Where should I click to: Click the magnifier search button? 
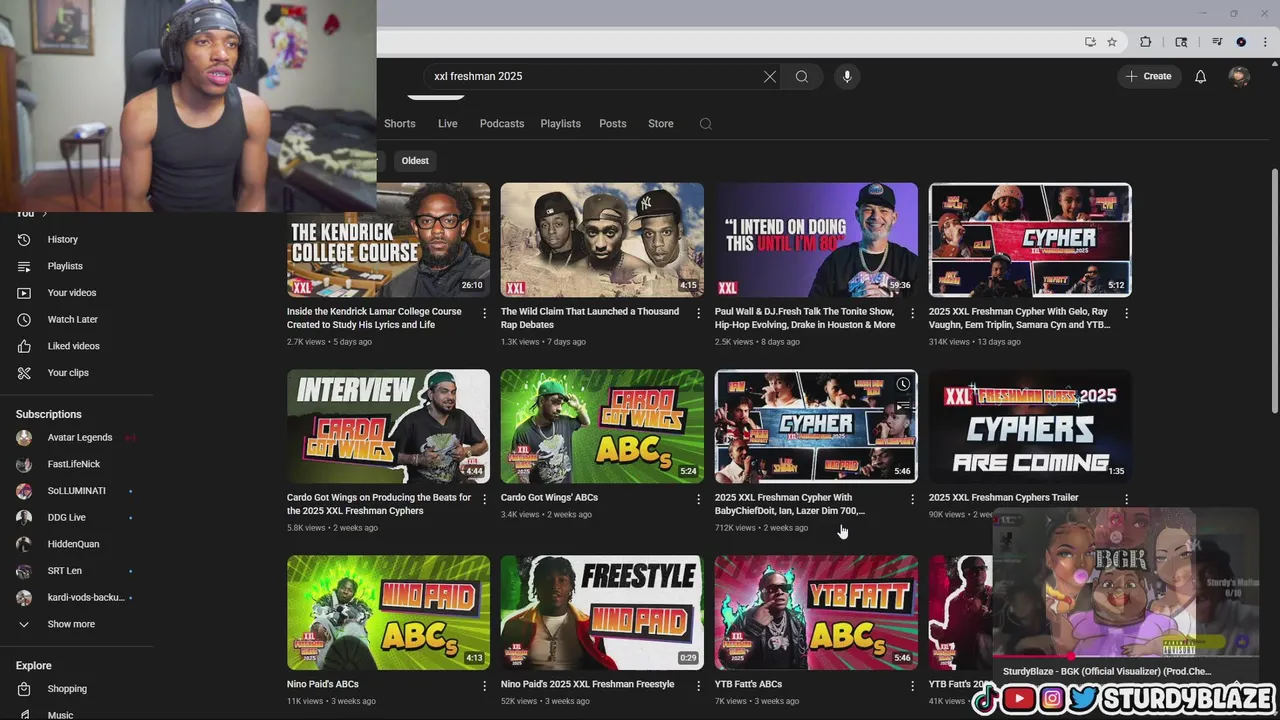pyautogui.click(x=802, y=77)
